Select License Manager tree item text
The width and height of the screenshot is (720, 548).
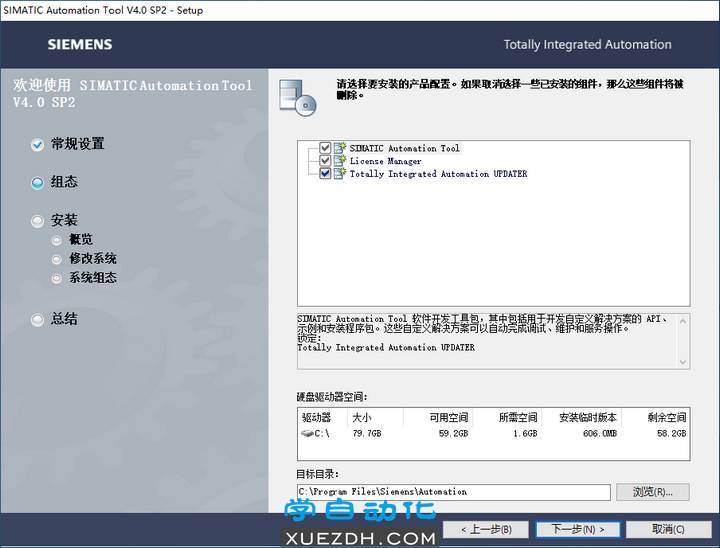(385, 161)
